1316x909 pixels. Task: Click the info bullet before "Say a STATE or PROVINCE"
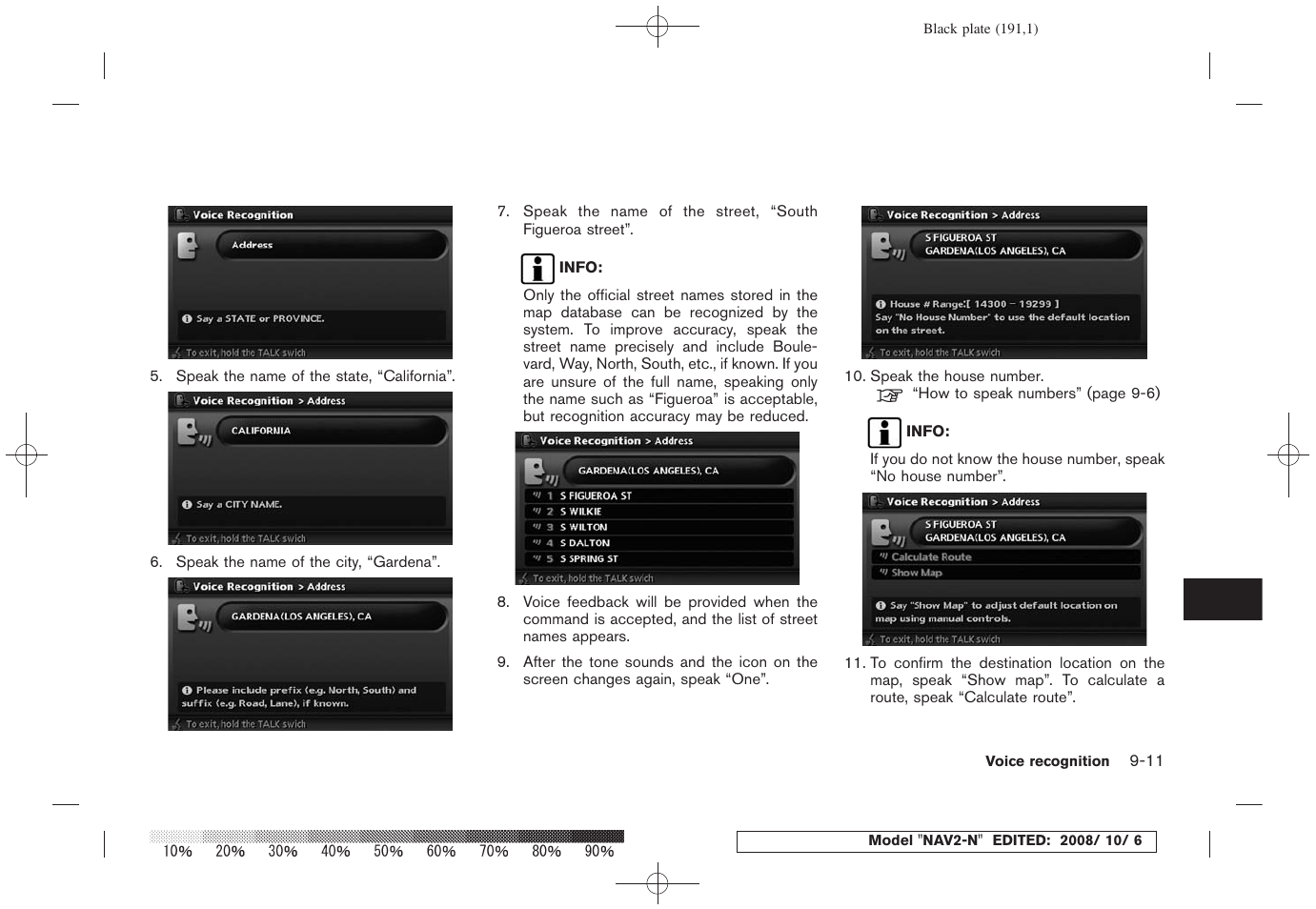[x=187, y=319]
